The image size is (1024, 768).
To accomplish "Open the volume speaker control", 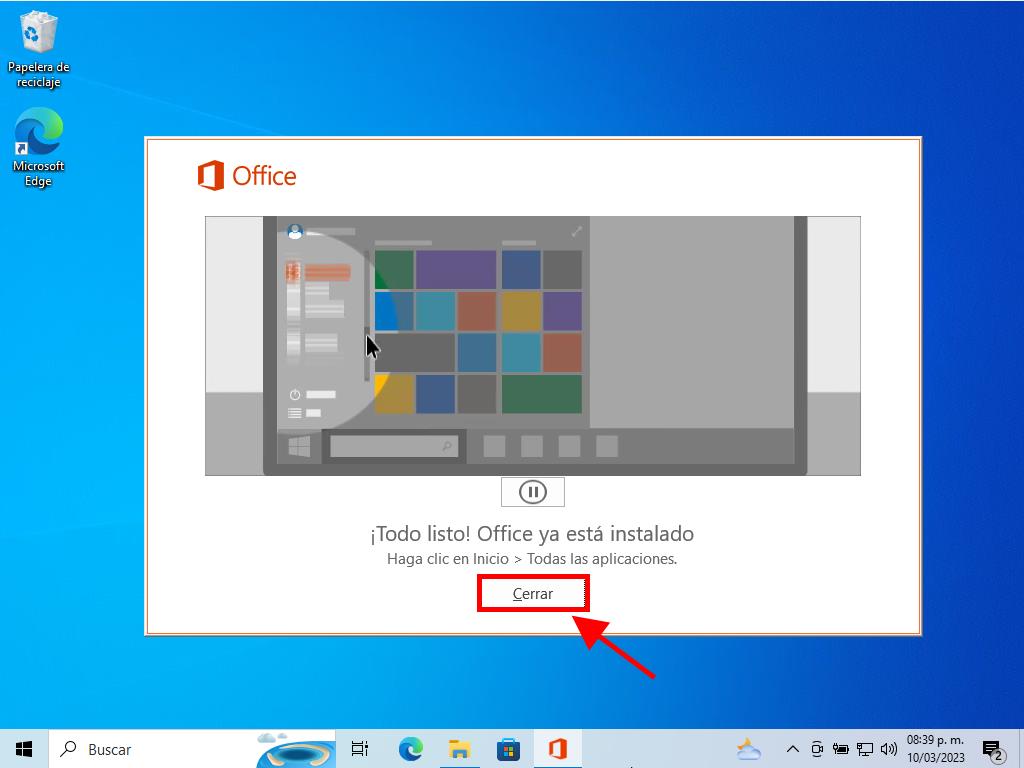I will click(x=888, y=748).
